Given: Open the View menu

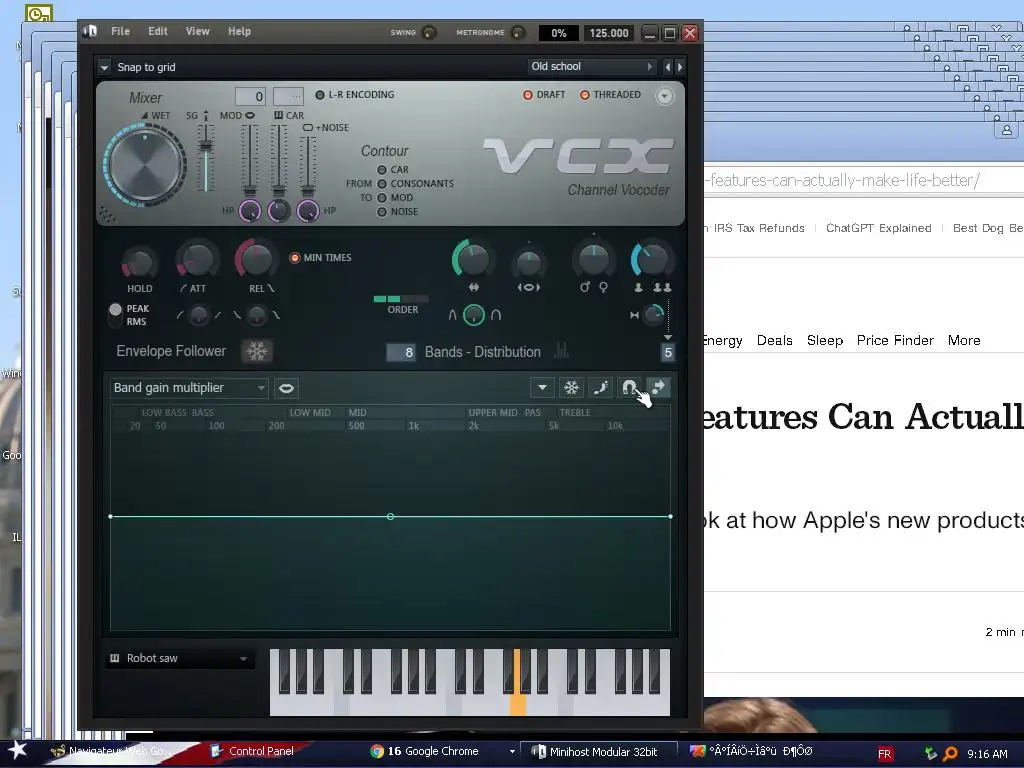Looking at the screenshot, I should pos(197,31).
